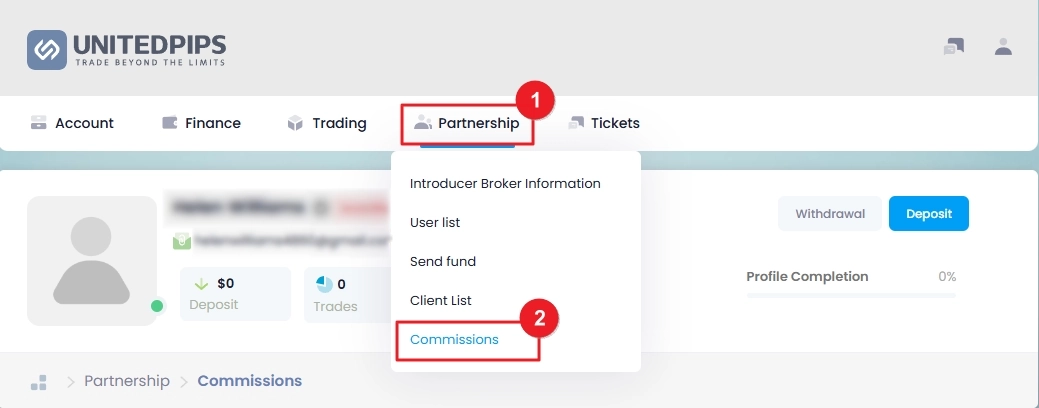Click the Finance wallet icon
The width and height of the screenshot is (1039, 408).
click(x=170, y=123)
